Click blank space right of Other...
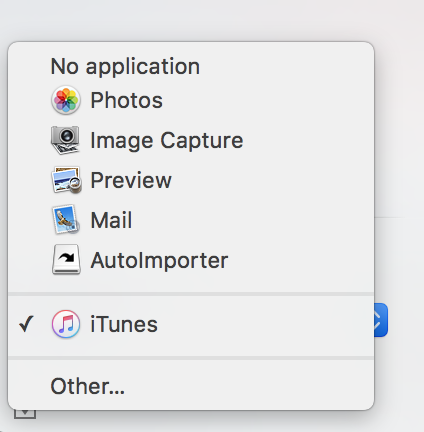The width and height of the screenshot is (424, 432). coord(247,387)
